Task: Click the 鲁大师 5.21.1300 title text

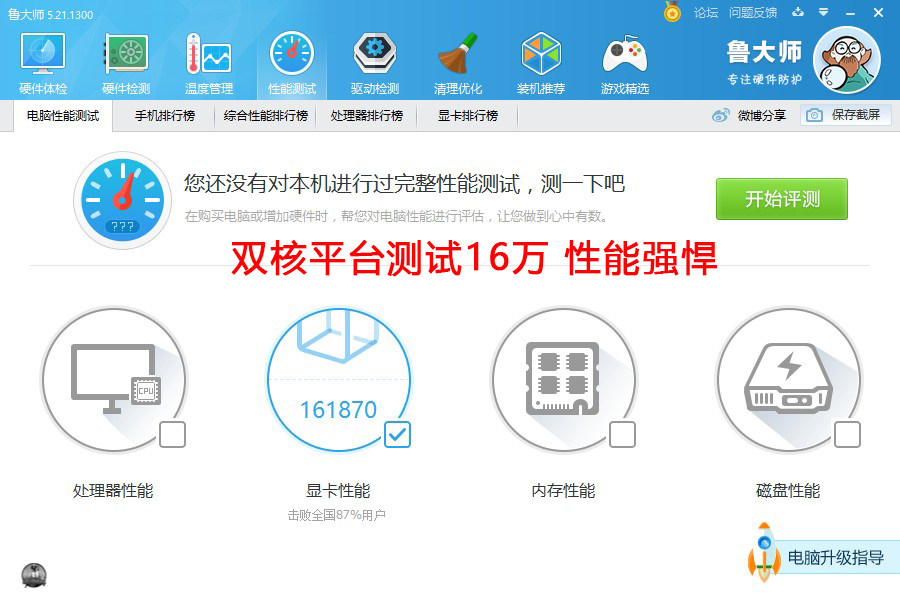Action: click(x=51, y=14)
